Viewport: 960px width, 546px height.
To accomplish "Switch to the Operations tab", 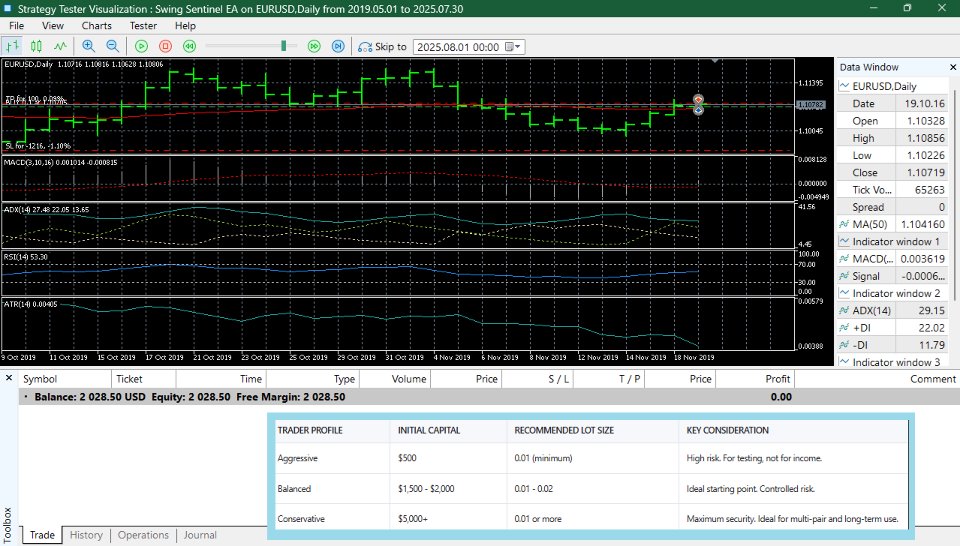I will click(143, 535).
